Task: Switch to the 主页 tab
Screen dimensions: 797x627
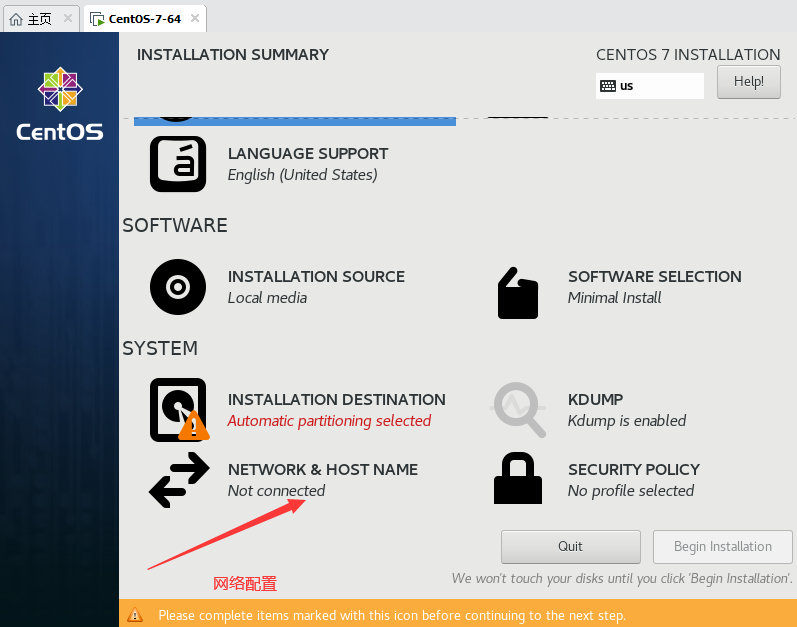Action: click(41, 19)
